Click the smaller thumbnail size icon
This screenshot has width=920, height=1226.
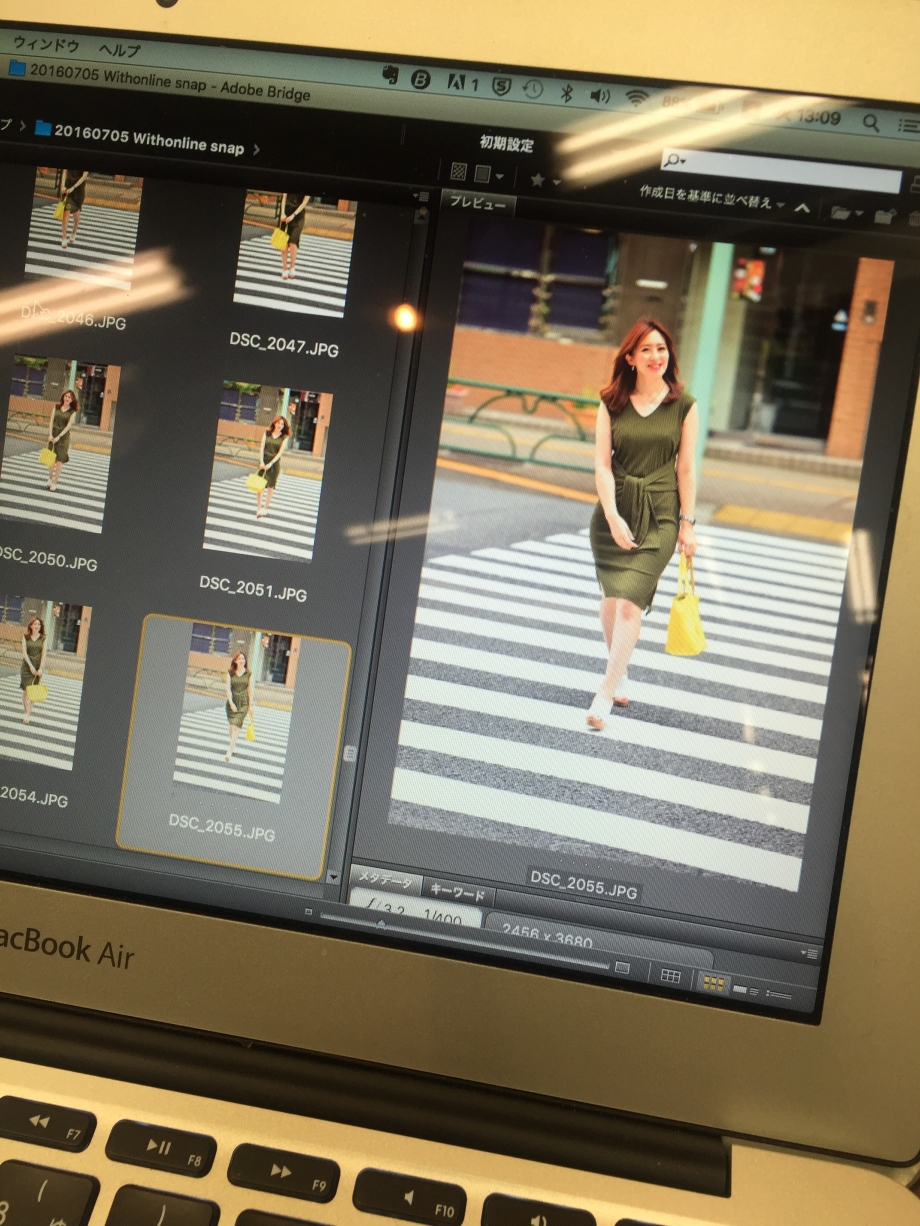(x=309, y=913)
